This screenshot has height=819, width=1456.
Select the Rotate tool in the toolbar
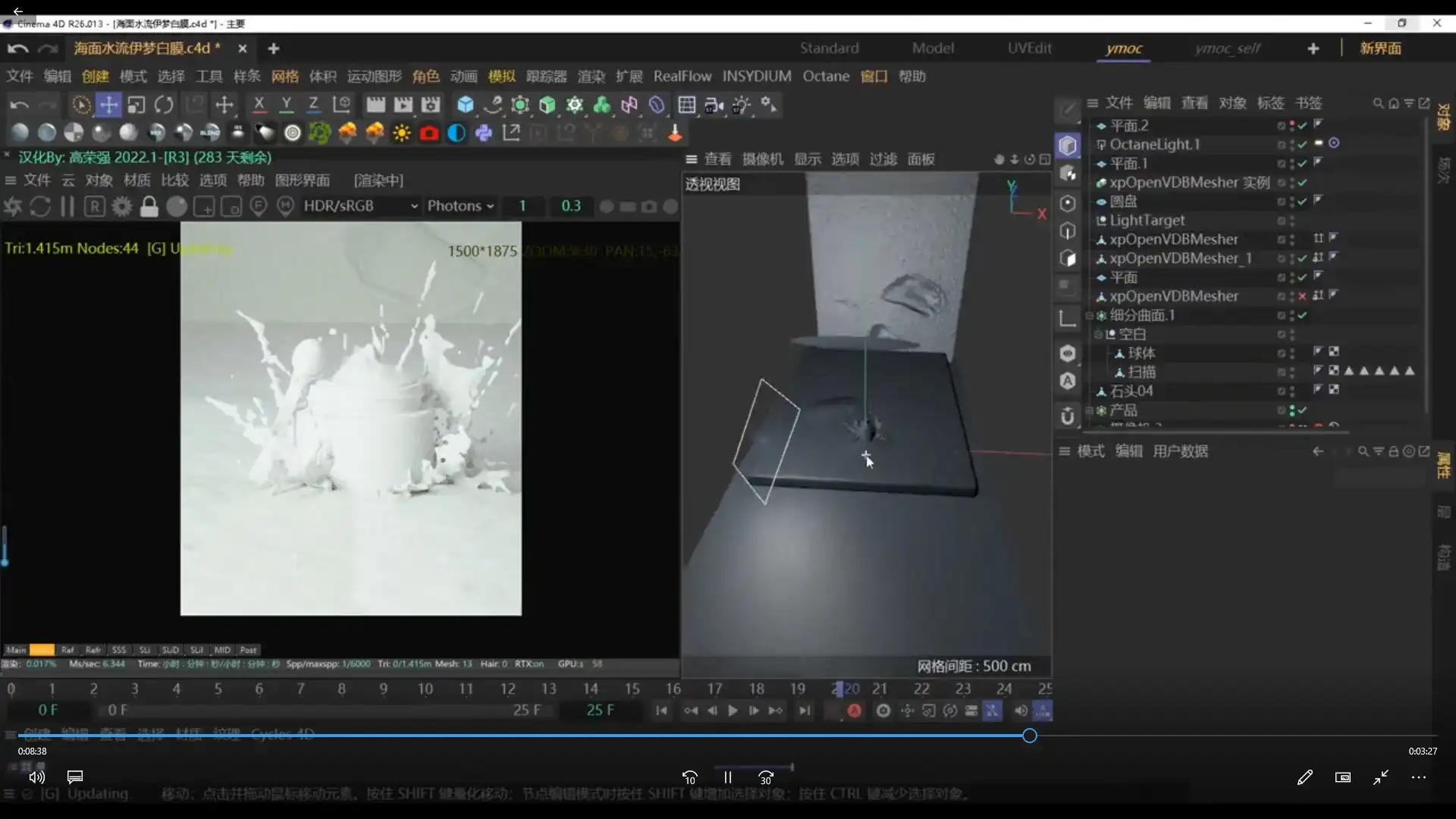click(x=164, y=105)
